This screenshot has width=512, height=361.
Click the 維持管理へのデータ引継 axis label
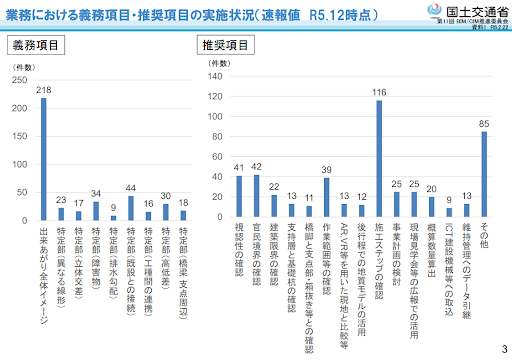tap(467, 271)
